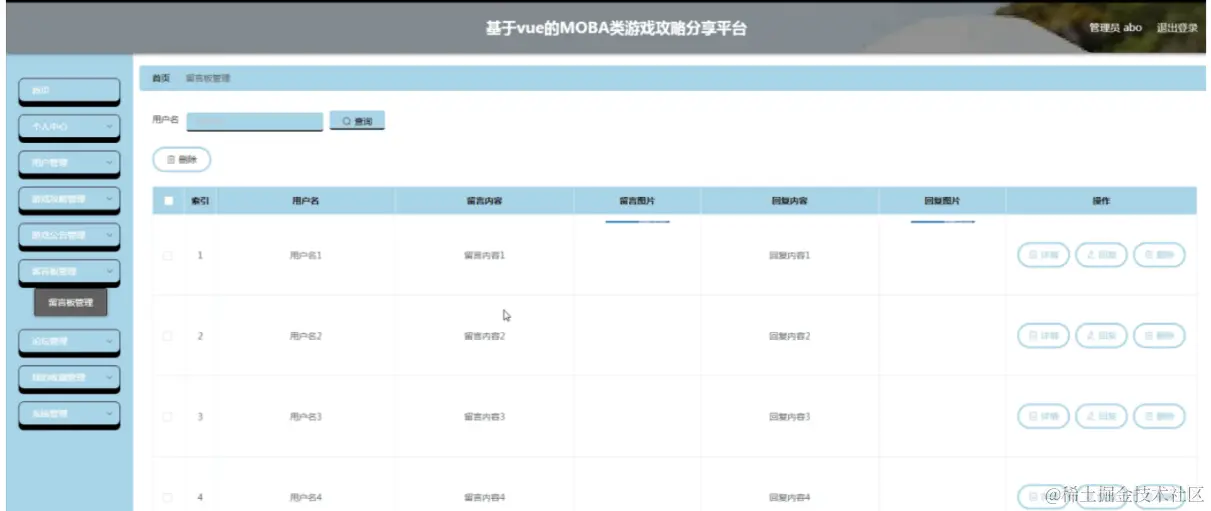Screen dimensions: 1211x511
Task: Open 详情 for row 用户名1
Action: 1044,255
